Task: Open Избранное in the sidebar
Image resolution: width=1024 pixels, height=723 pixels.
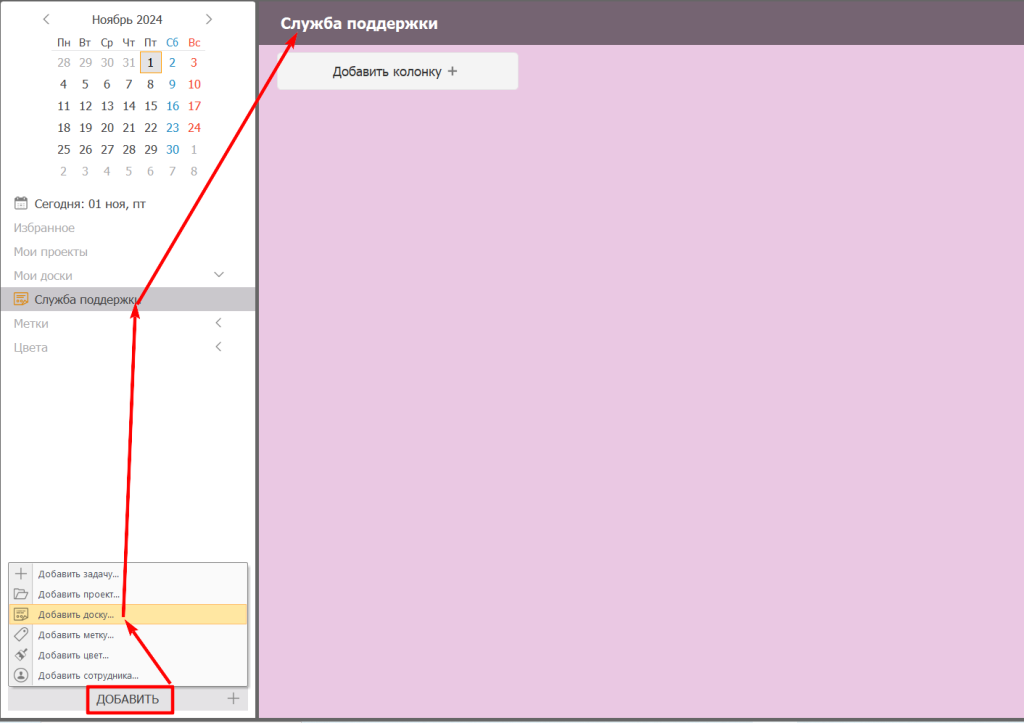Action: coord(44,227)
